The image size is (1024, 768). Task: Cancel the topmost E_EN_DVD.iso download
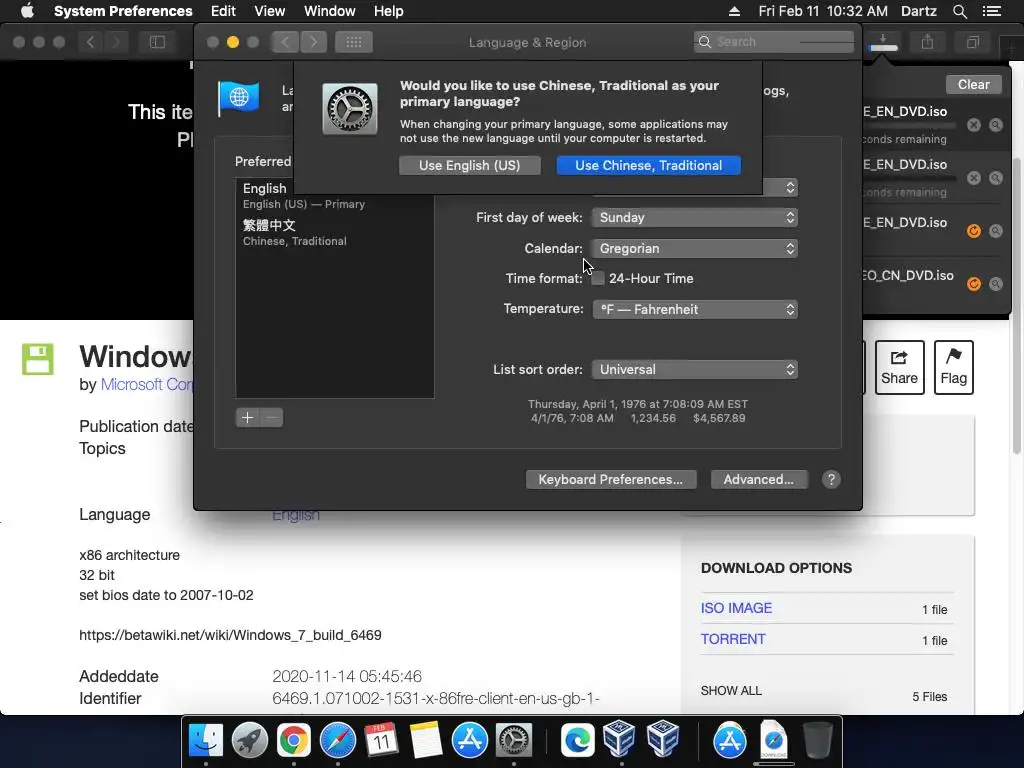pos(974,125)
